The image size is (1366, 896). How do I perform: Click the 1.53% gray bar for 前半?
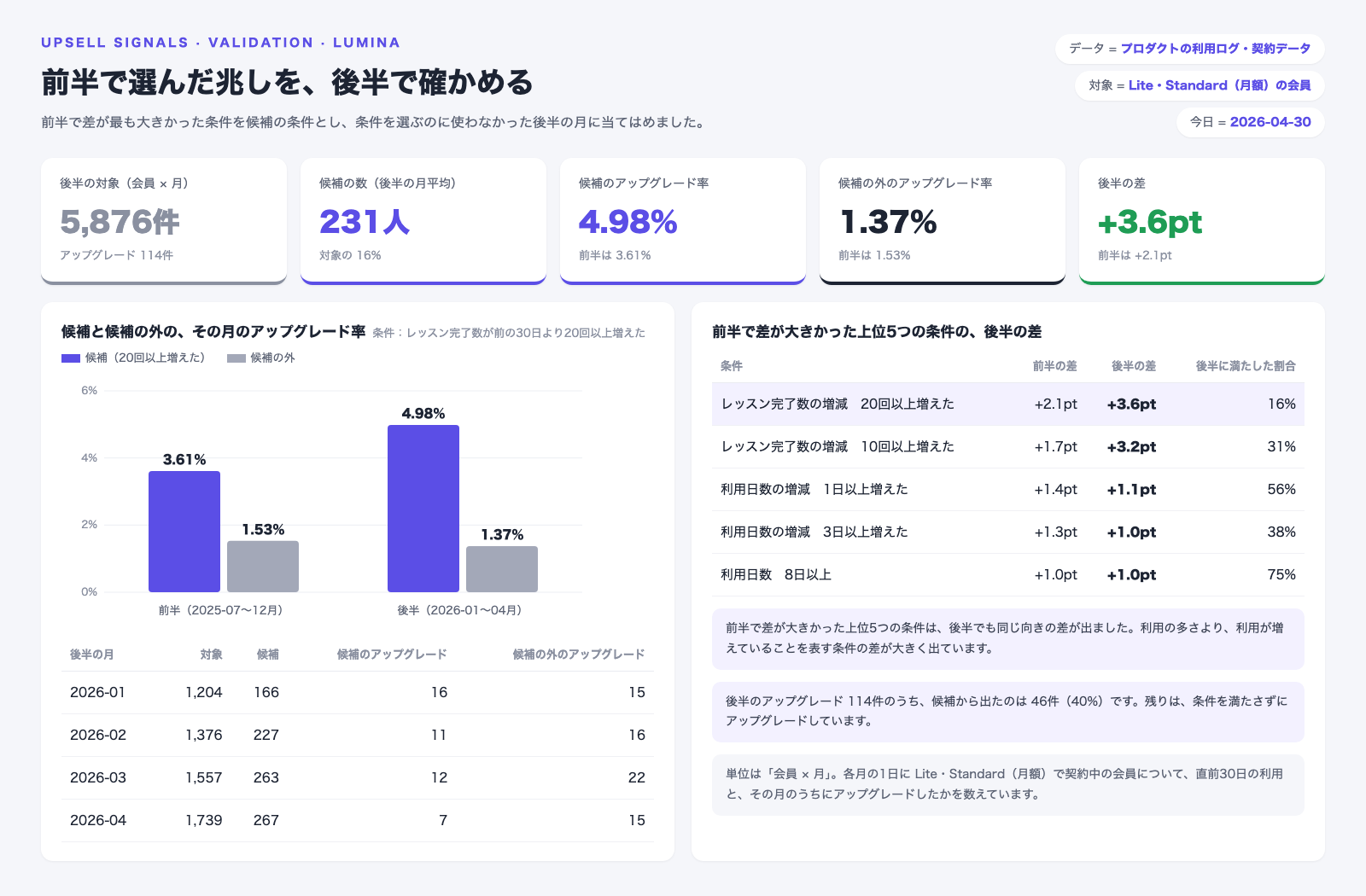(x=263, y=567)
